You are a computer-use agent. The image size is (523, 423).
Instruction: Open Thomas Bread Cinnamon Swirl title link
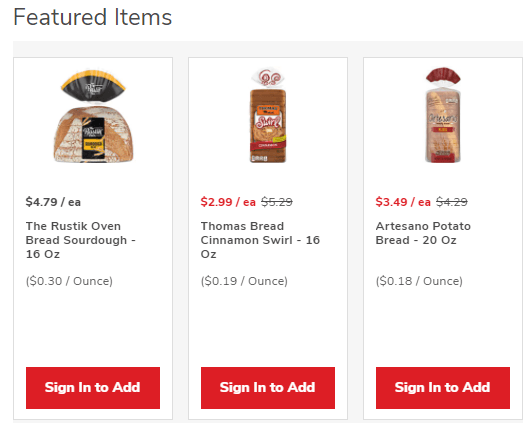pyautogui.click(x=260, y=240)
